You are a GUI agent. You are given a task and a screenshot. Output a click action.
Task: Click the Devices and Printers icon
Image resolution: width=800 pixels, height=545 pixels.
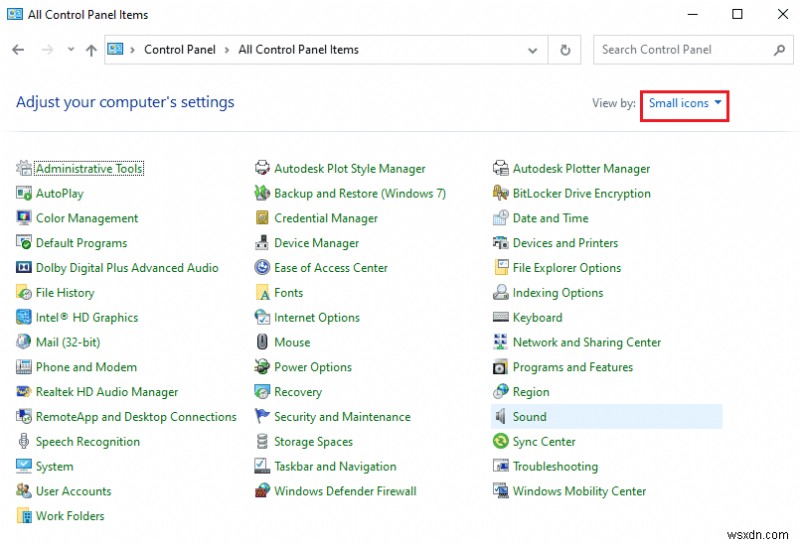[x=501, y=243]
